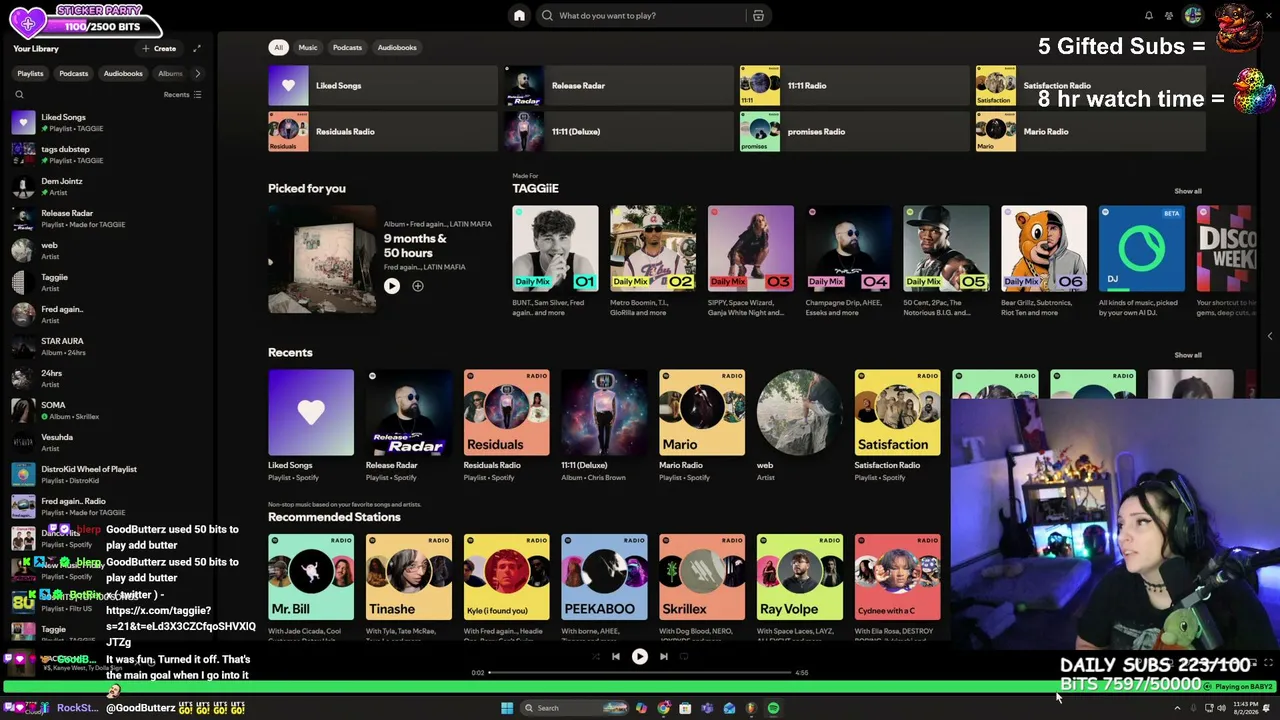1280x720 pixels.
Task: Open Windows Start menu
Action: point(507,708)
